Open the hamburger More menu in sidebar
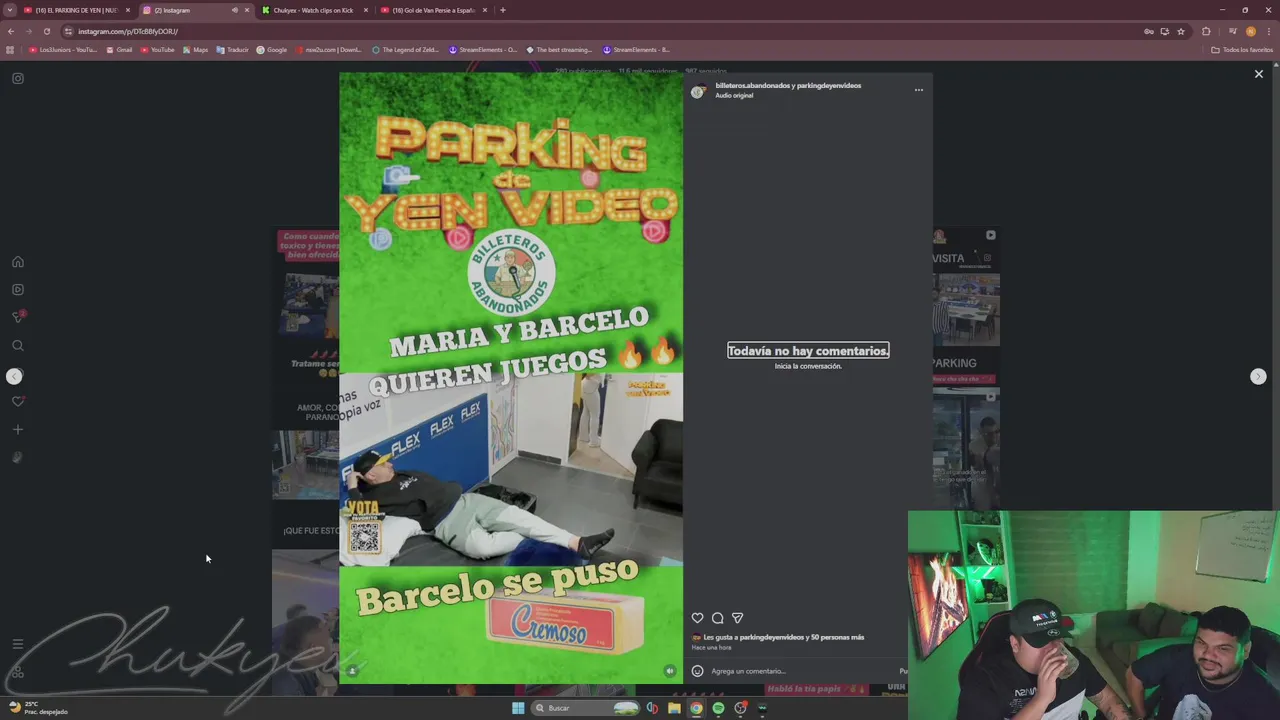The width and height of the screenshot is (1280, 720). [18, 644]
